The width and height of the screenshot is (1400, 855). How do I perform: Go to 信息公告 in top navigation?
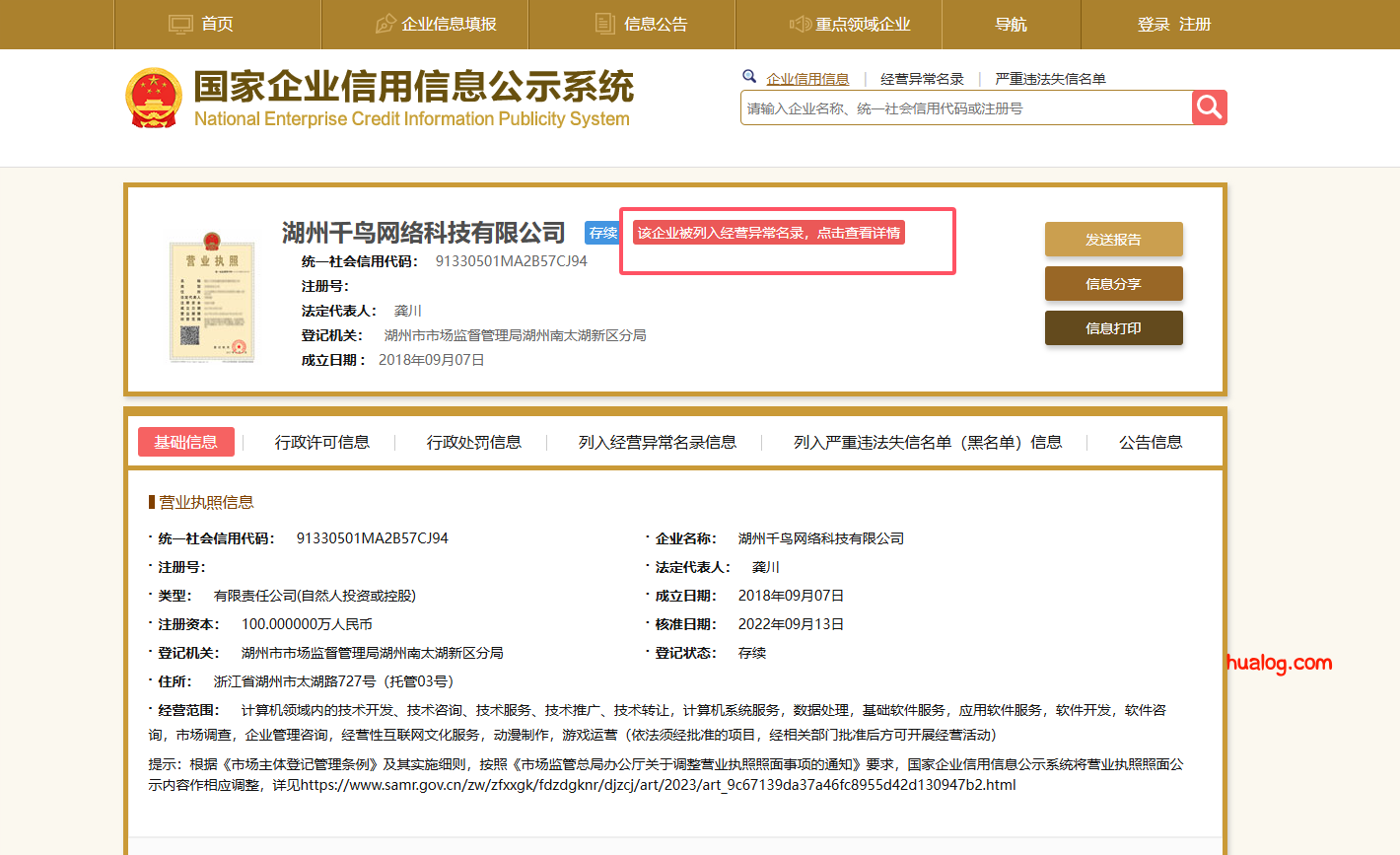click(x=656, y=24)
